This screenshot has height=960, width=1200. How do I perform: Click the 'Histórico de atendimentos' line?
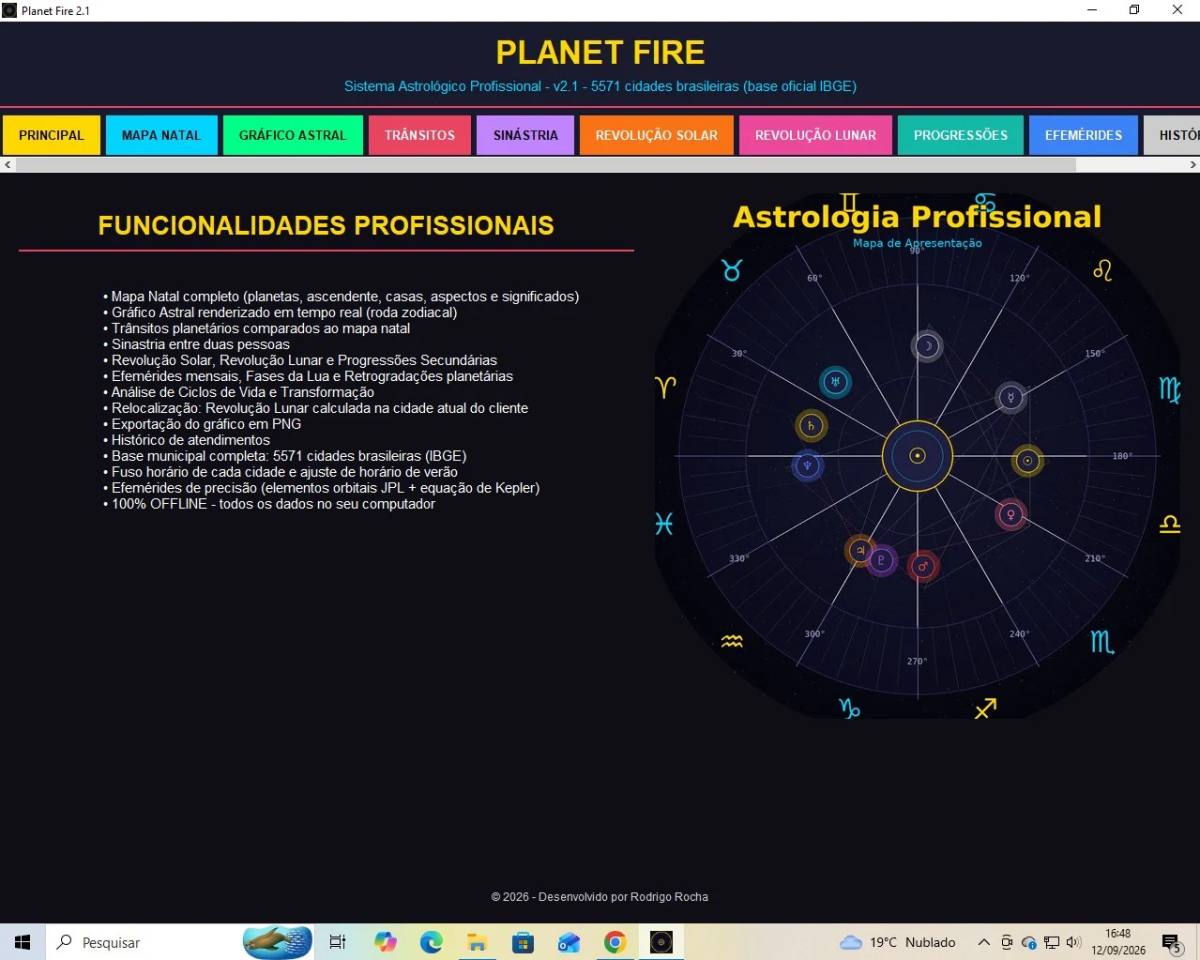[186, 441]
